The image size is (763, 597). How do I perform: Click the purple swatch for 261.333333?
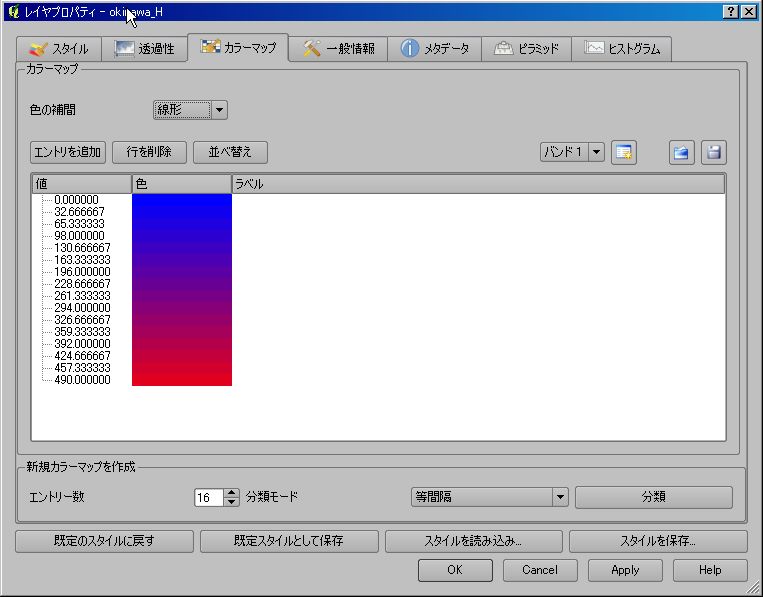(182, 296)
